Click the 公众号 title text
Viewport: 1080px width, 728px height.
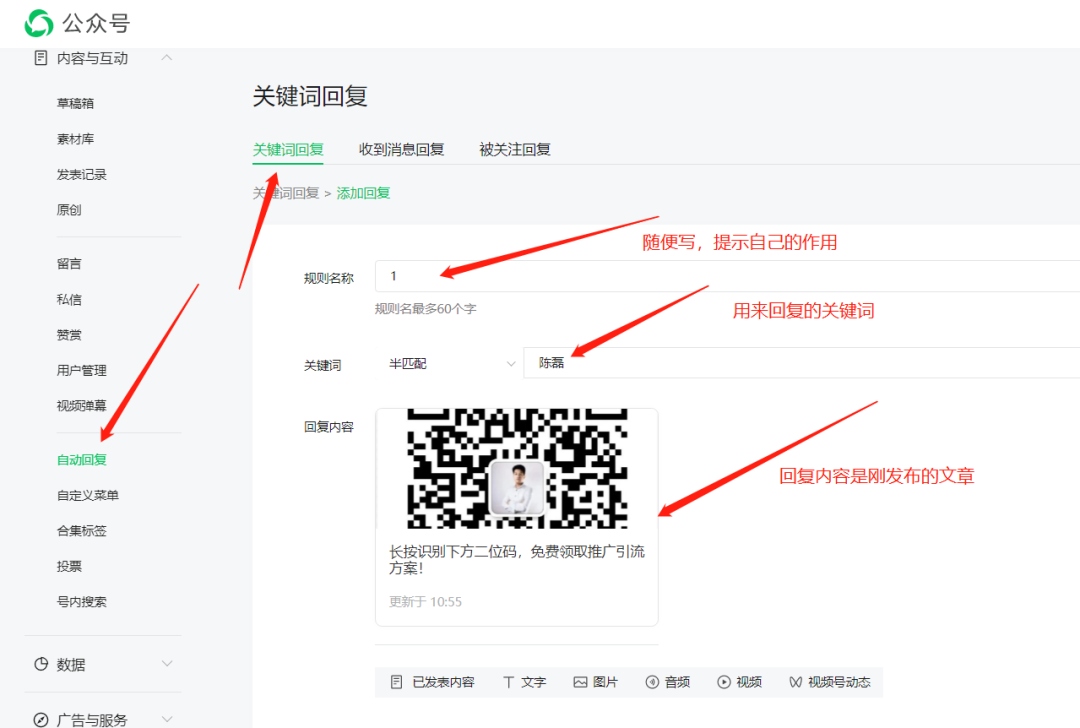click(96, 23)
